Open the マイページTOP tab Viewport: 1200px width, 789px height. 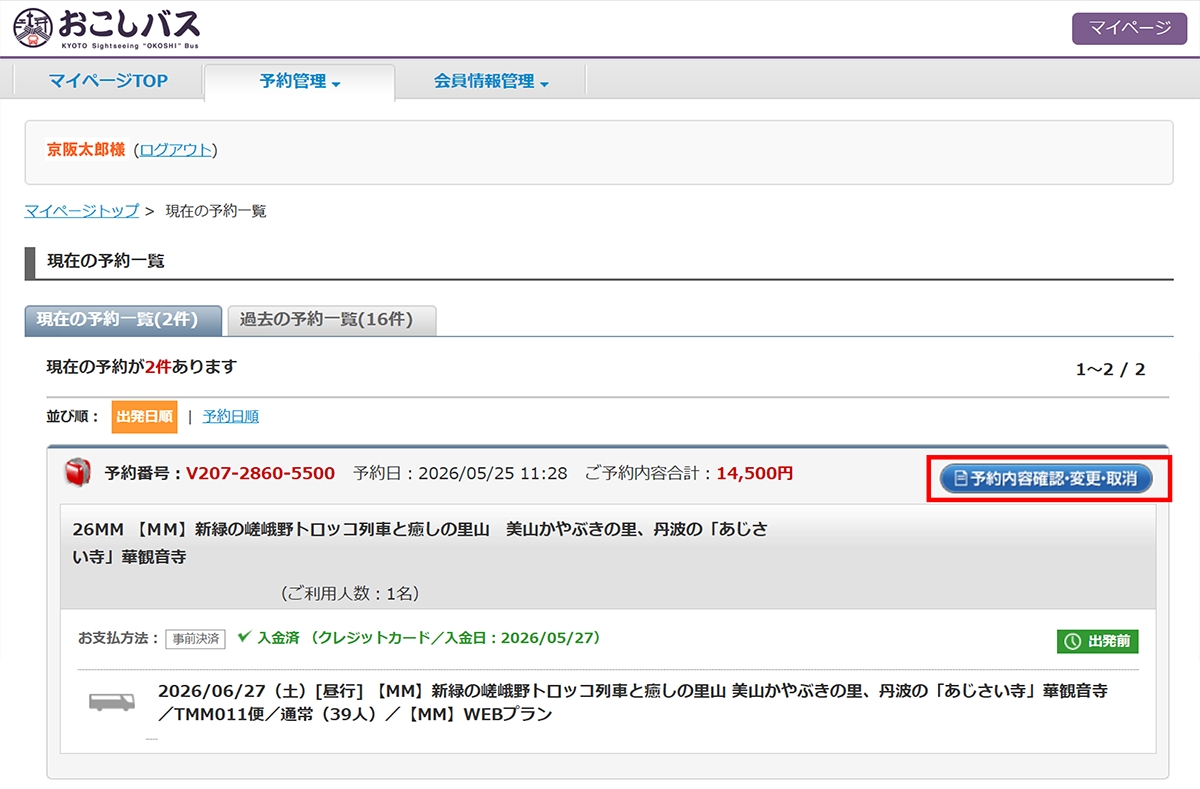(x=108, y=81)
